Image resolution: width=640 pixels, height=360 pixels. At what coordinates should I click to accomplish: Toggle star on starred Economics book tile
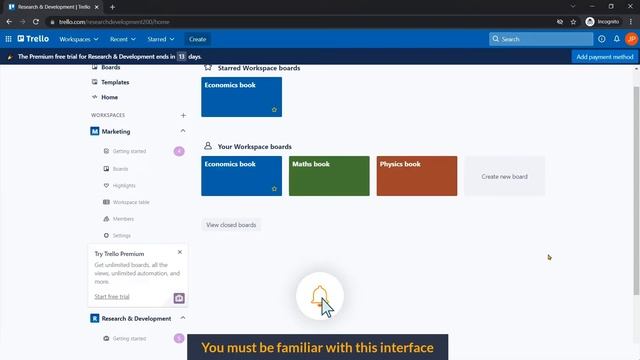click(x=274, y=109)
